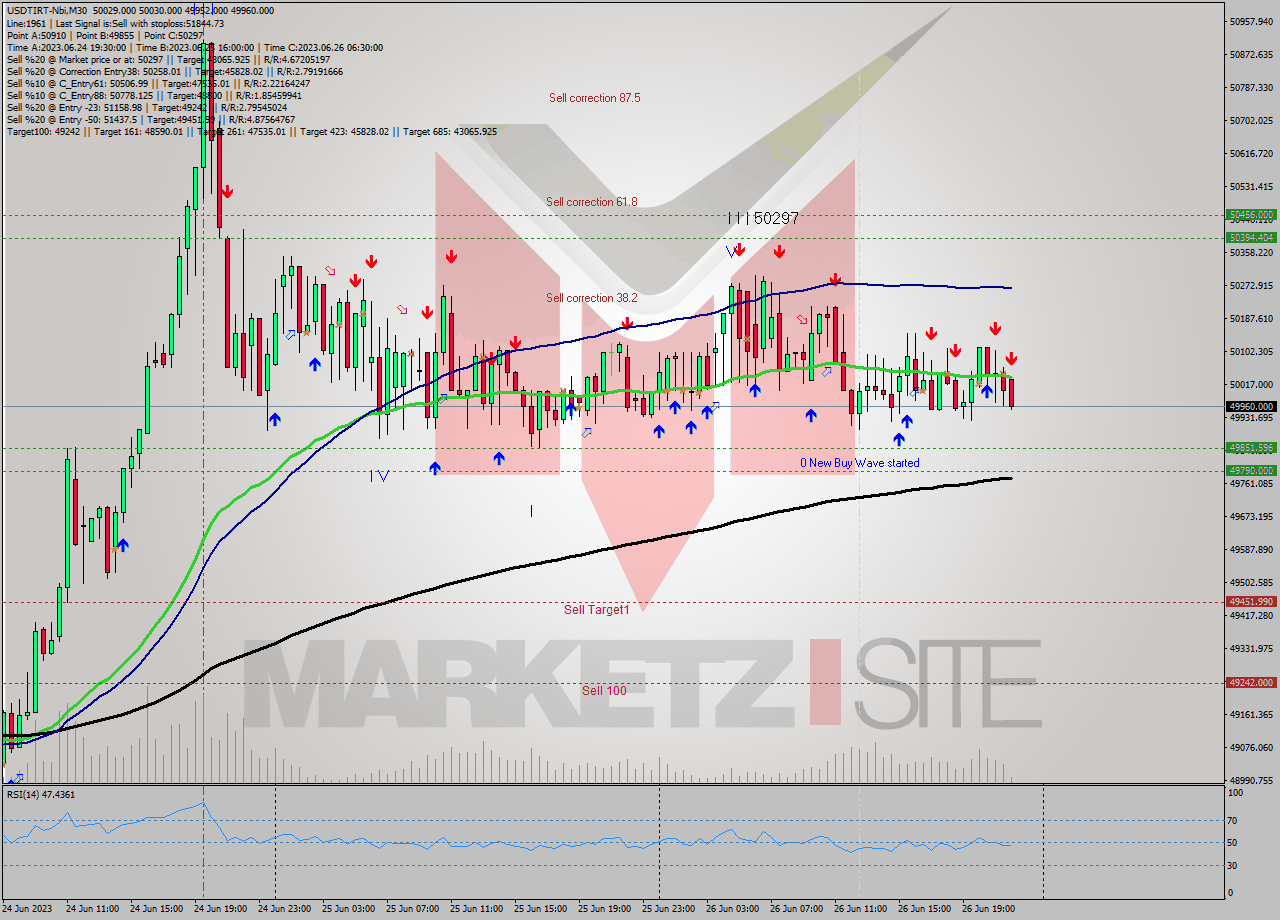Viewport: 1280px width, 920px height.
Task: Click the 49331.975 price axis value
Action: (x=1251, y=648)
